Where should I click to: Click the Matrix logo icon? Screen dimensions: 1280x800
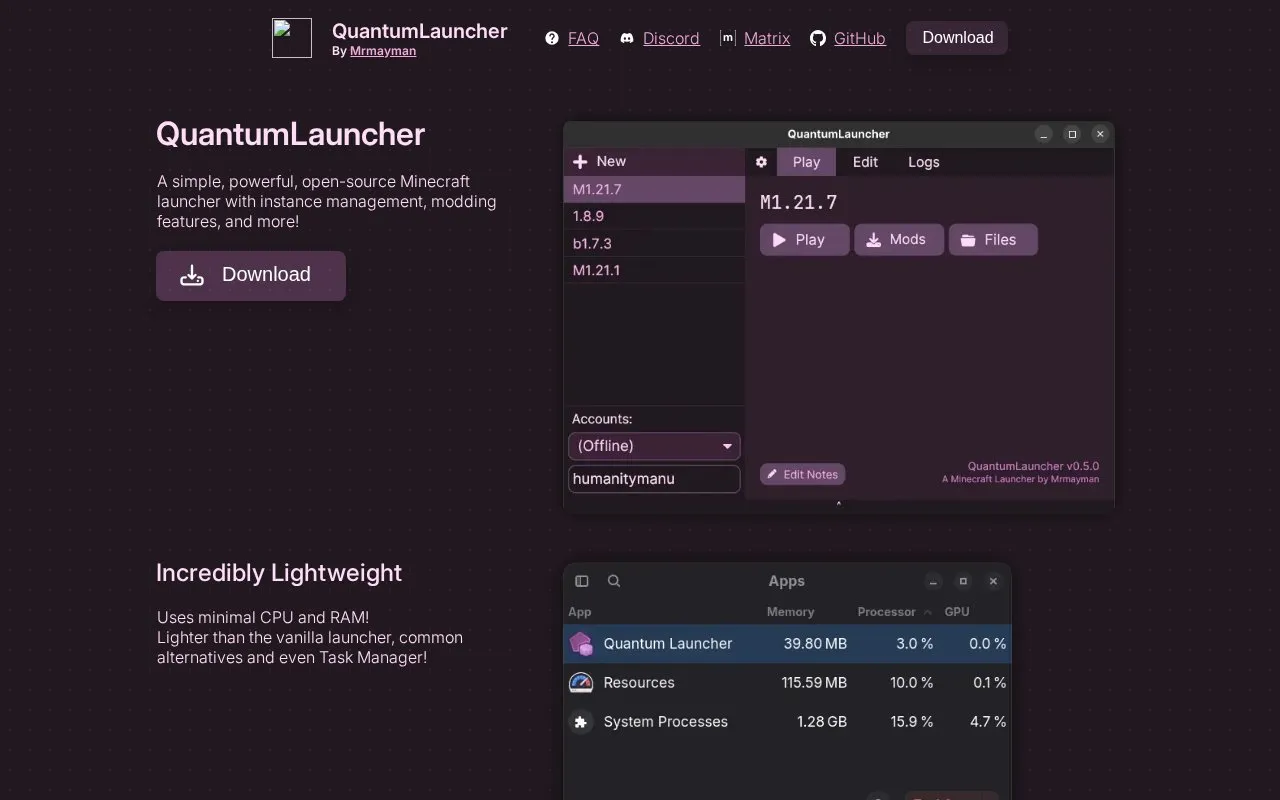728,38
